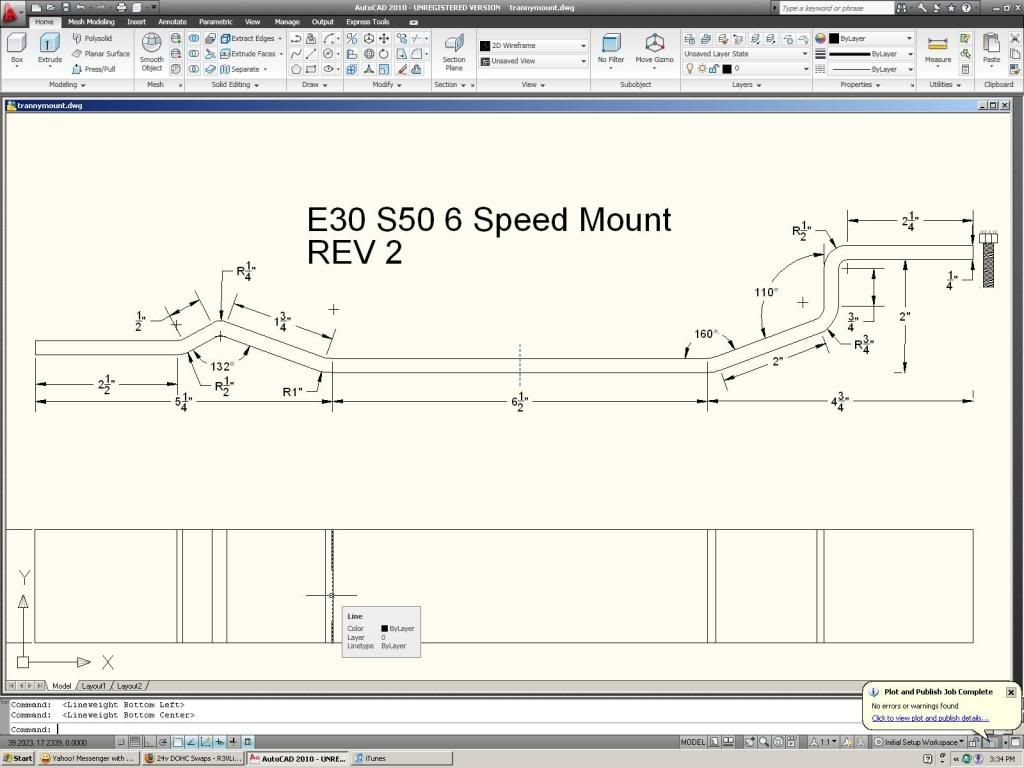Click the Paste clipboard icon

[x=991, y=49]
